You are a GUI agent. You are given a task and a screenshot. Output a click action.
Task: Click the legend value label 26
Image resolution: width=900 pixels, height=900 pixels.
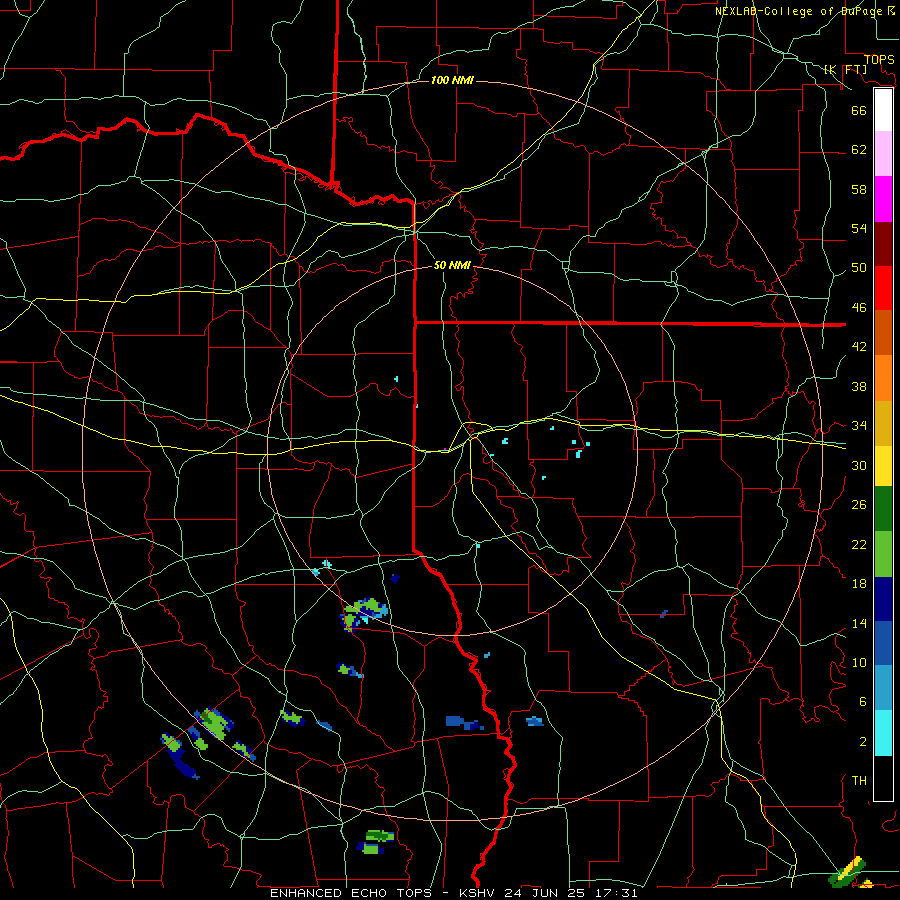[x=859, y=505]
